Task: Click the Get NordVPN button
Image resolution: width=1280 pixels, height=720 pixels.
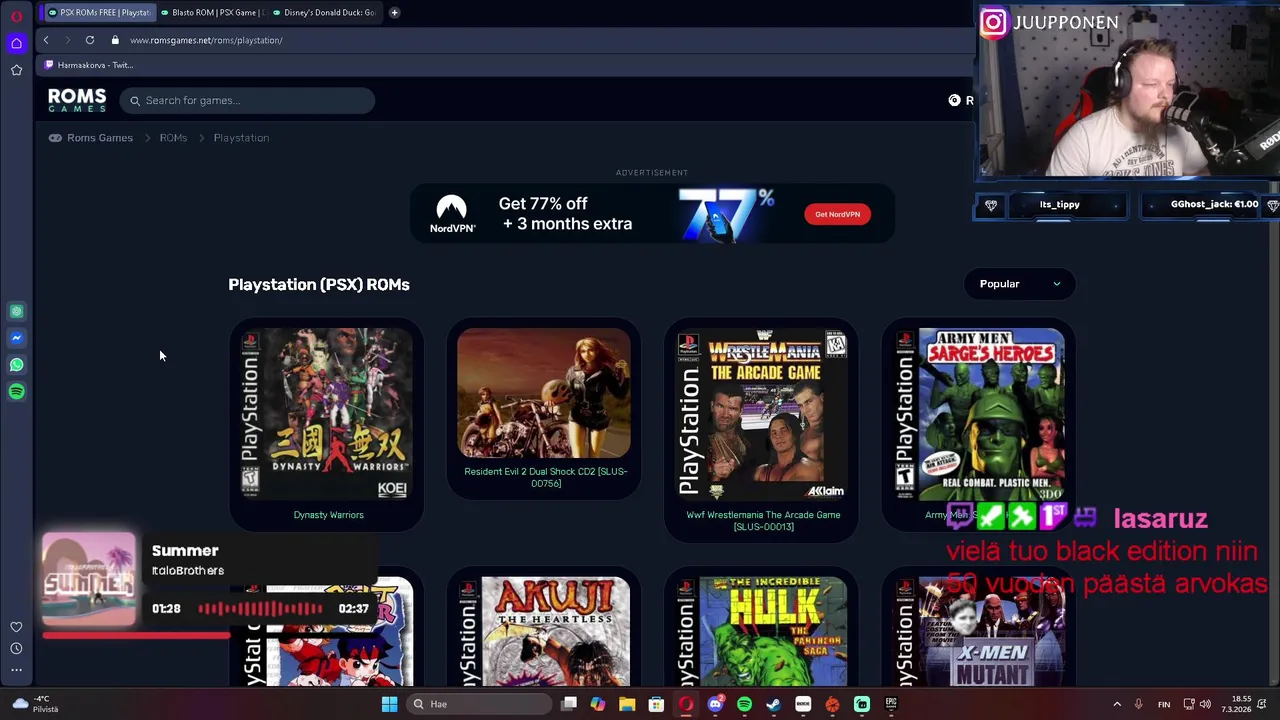Action: point(837,214)
